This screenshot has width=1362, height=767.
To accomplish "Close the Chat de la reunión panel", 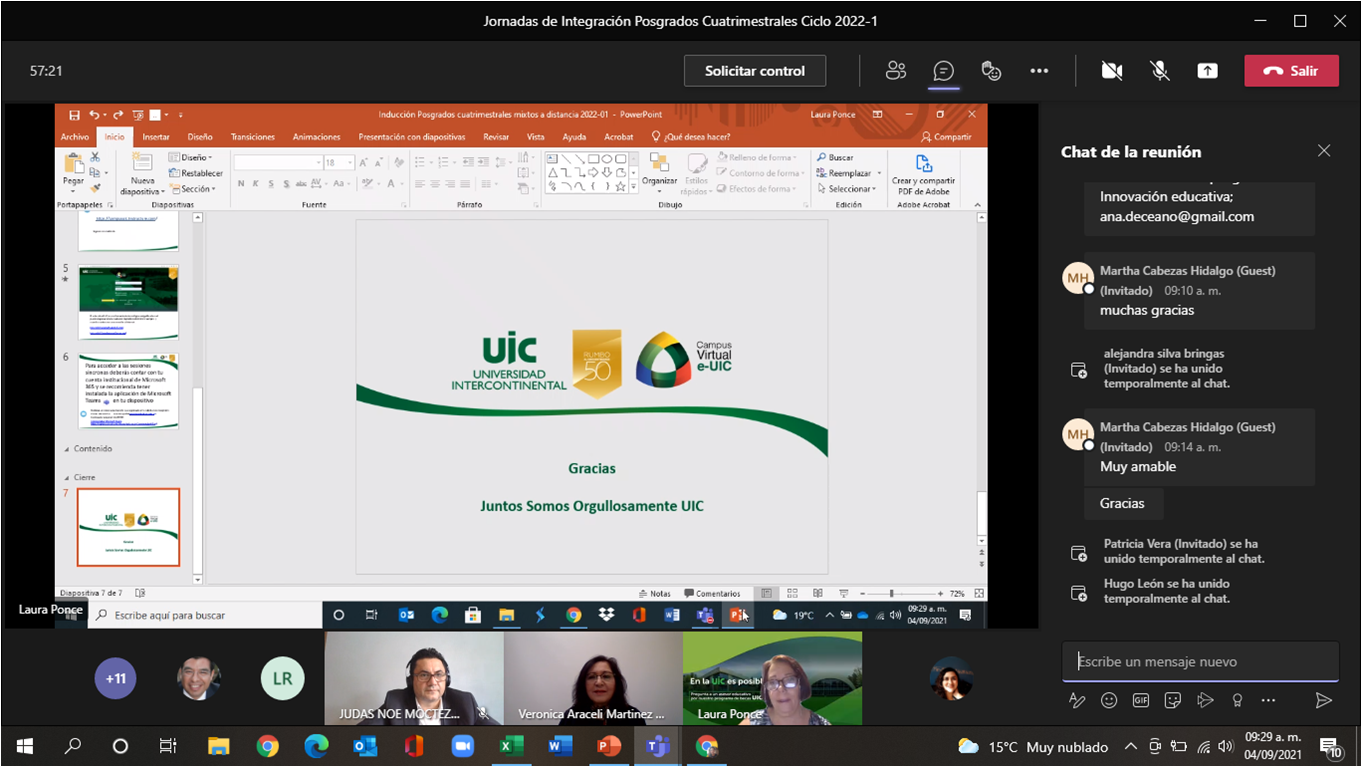I will (x=1324, y=151).
